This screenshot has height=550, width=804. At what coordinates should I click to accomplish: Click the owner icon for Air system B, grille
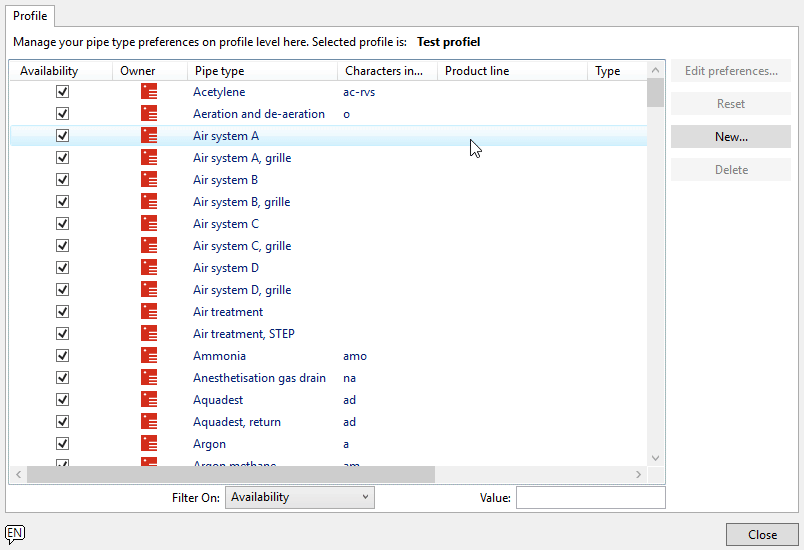pos(149,202)
